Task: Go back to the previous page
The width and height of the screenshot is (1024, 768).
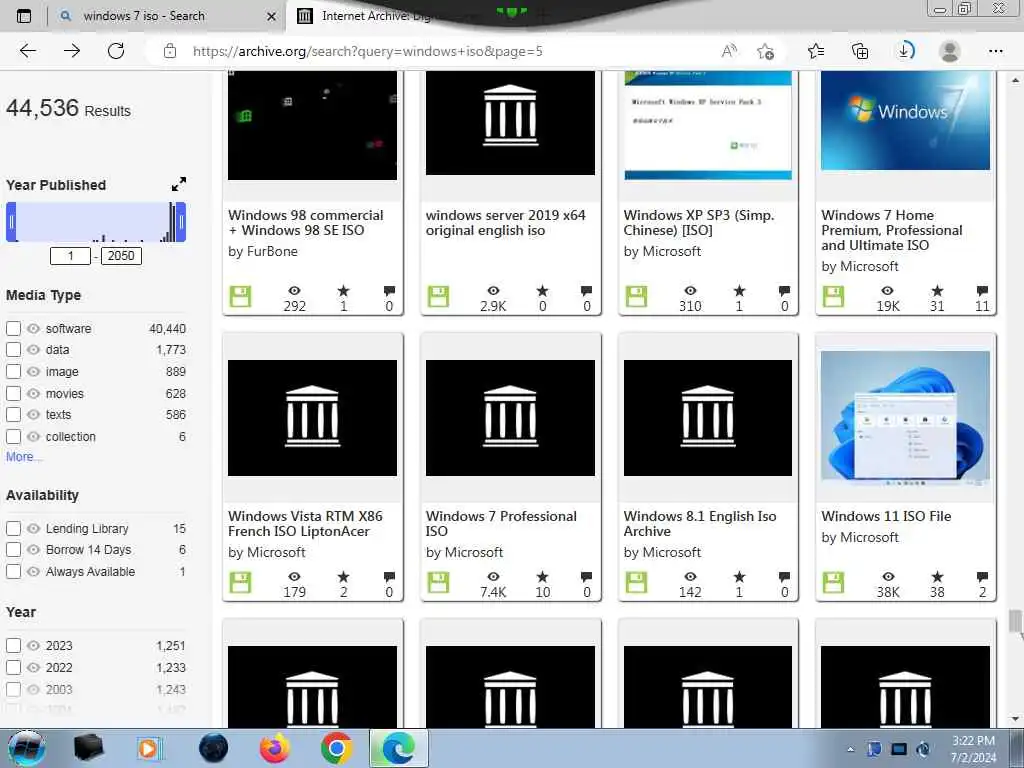Action: [x=27, y=51]
